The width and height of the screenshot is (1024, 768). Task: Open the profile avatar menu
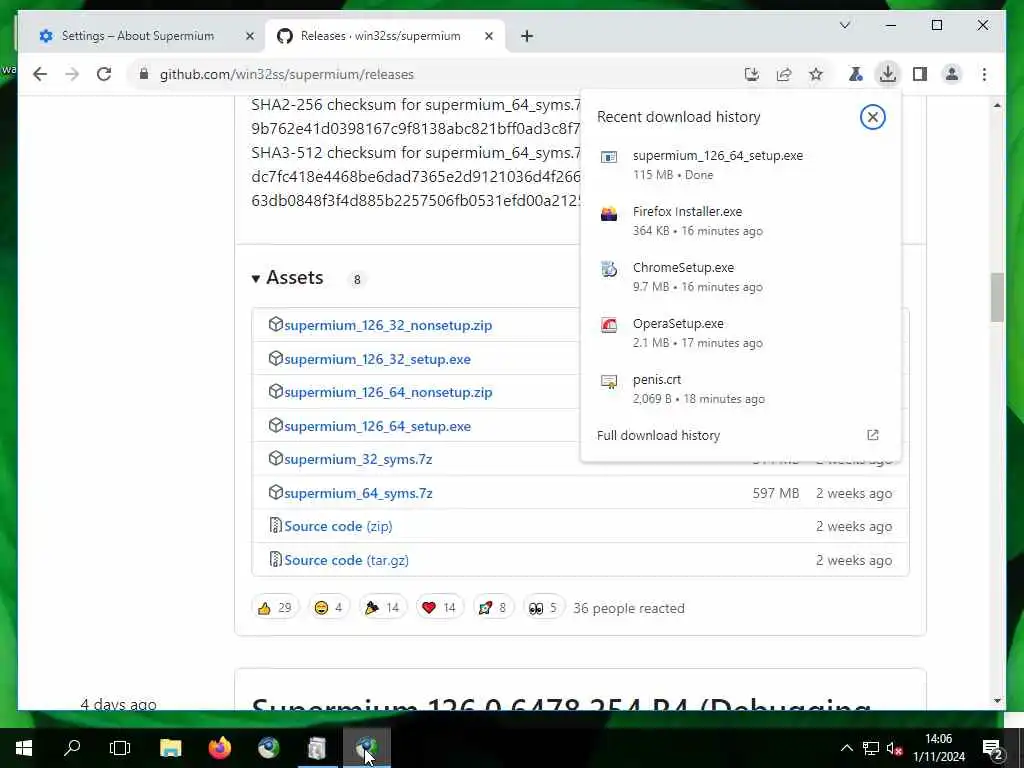pos(952,74)
